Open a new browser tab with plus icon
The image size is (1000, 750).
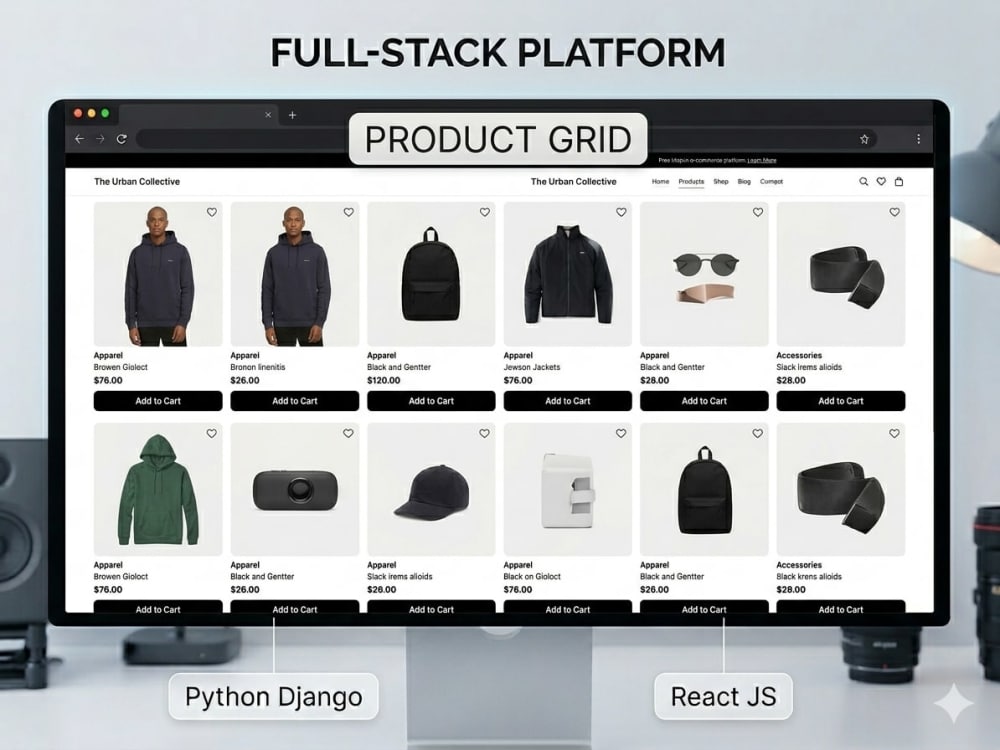point(292,115)
